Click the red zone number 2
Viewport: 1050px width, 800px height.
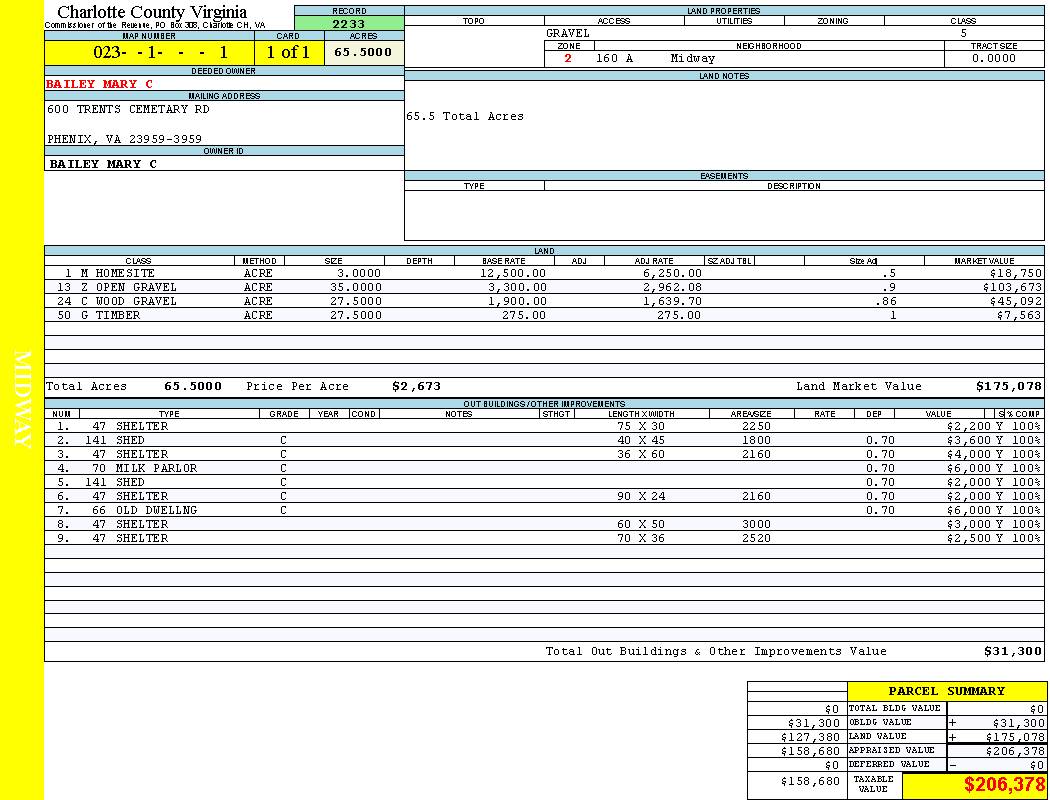(x=568, y=59)
